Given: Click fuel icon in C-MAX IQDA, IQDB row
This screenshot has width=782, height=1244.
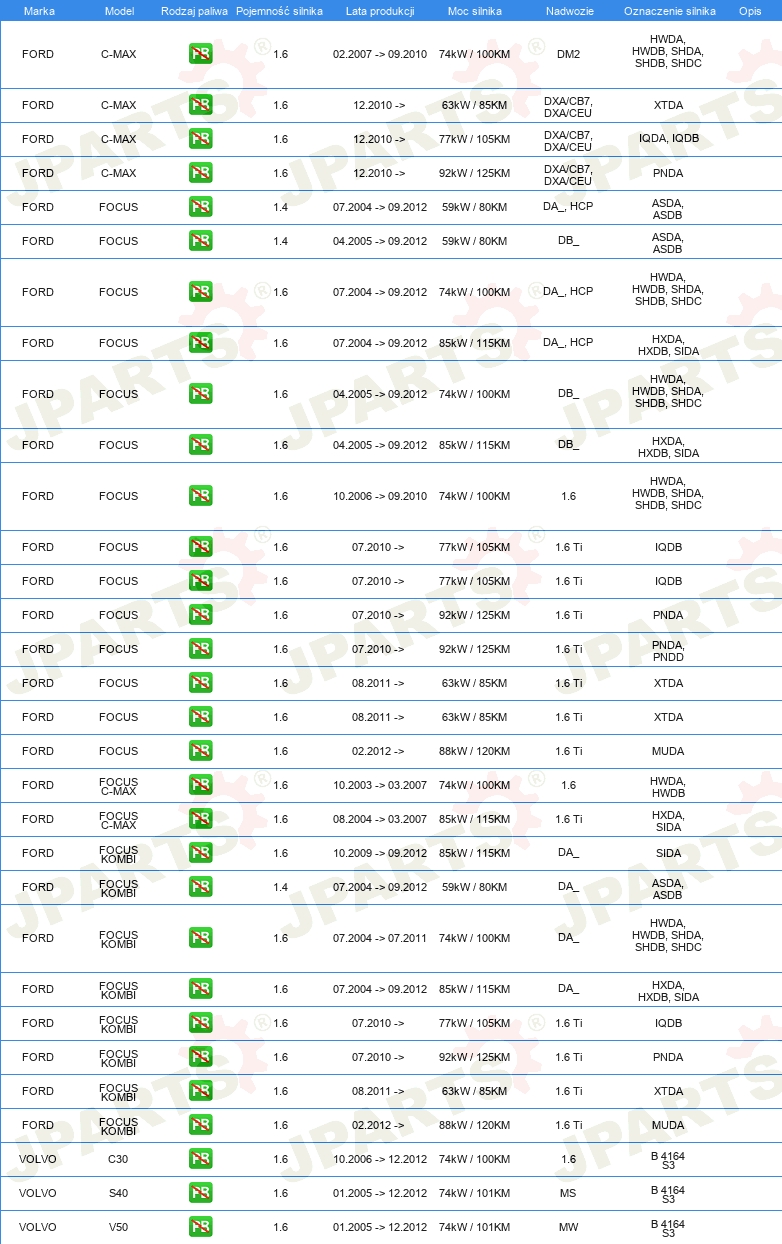Looking at the screenshot, I should tap(200, 139).
